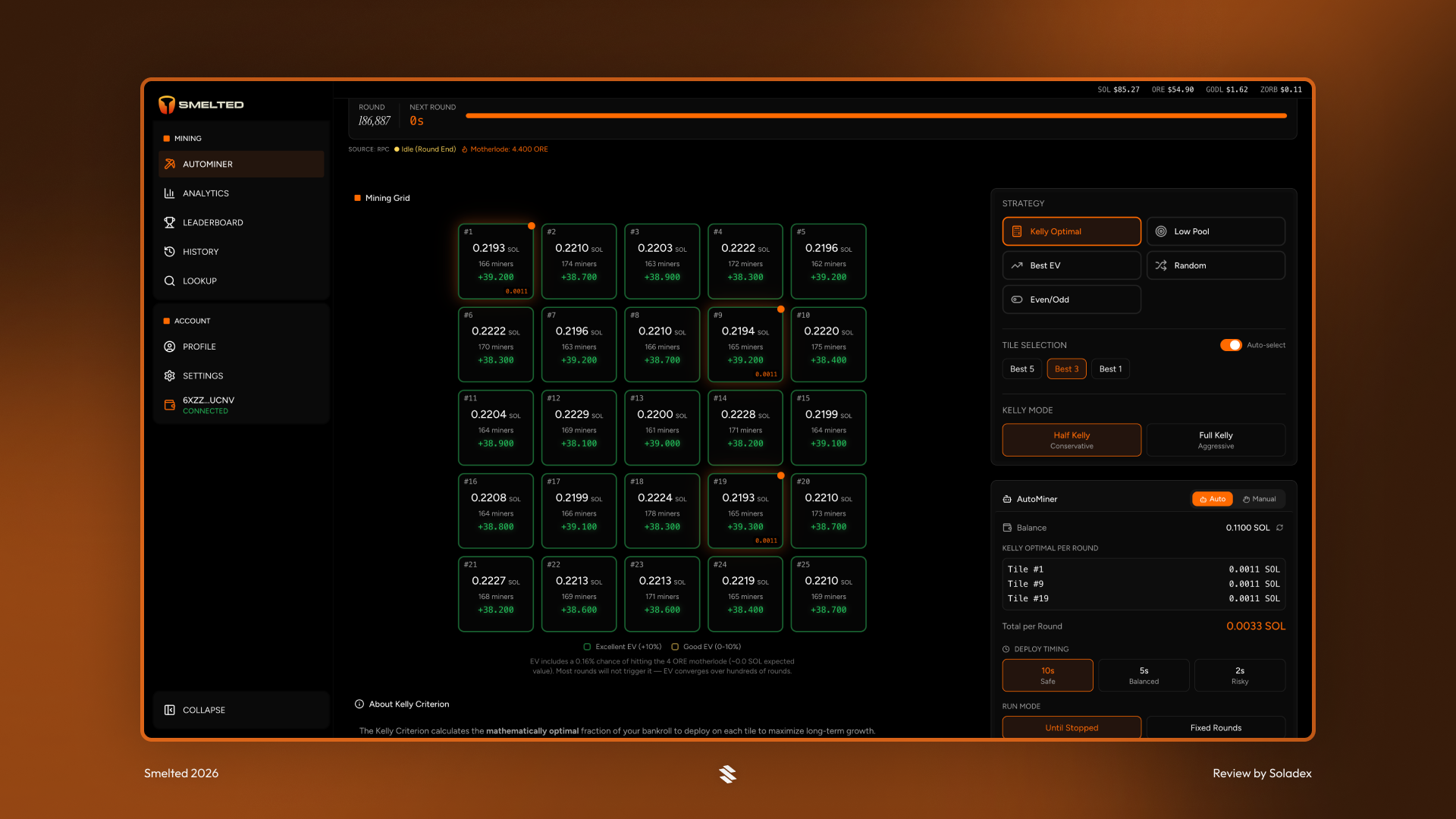Click the shuffle icon on the Random strategy
Image resolution: width=1456 pixels, height=819 pixels.
(x=1161, y=265)
